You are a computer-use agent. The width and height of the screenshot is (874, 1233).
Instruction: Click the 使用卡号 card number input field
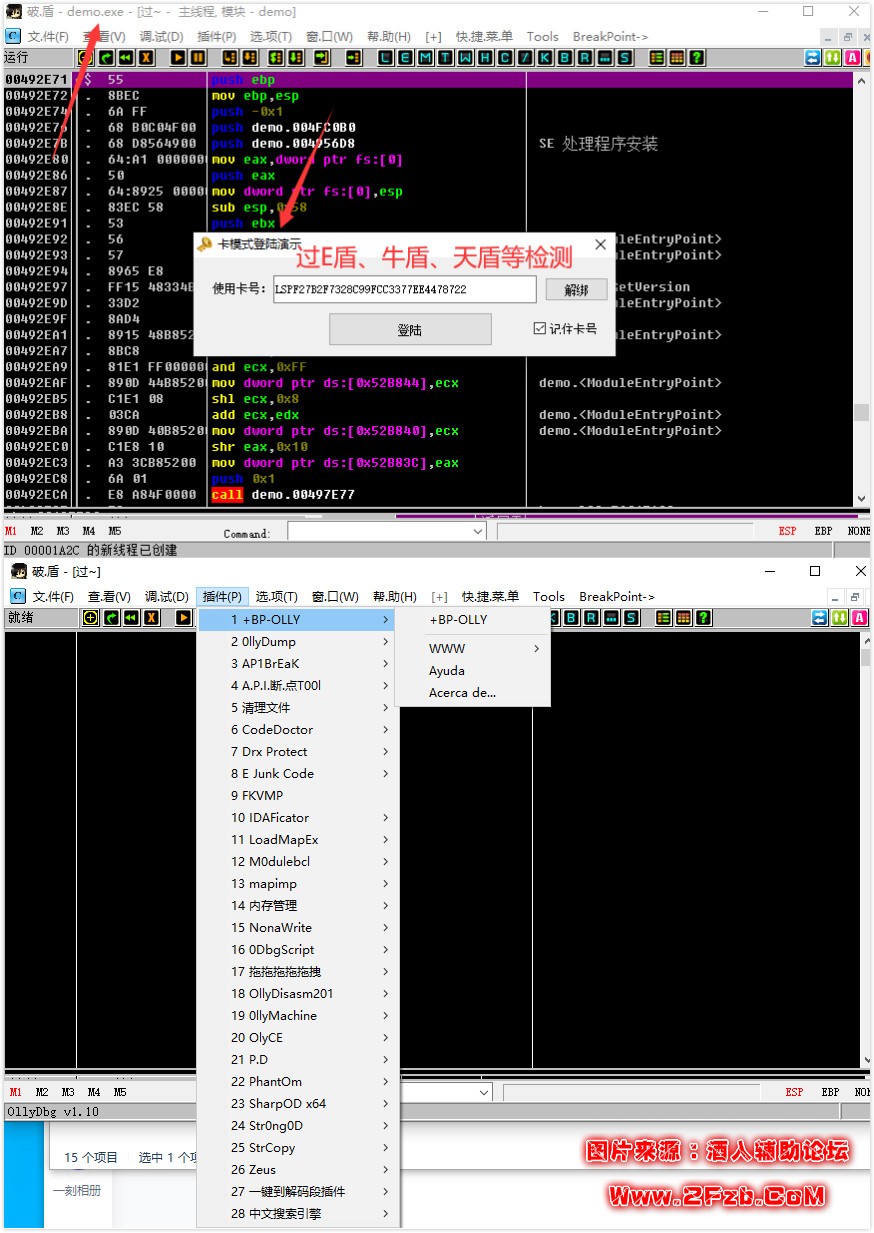[x=404, y=290]
